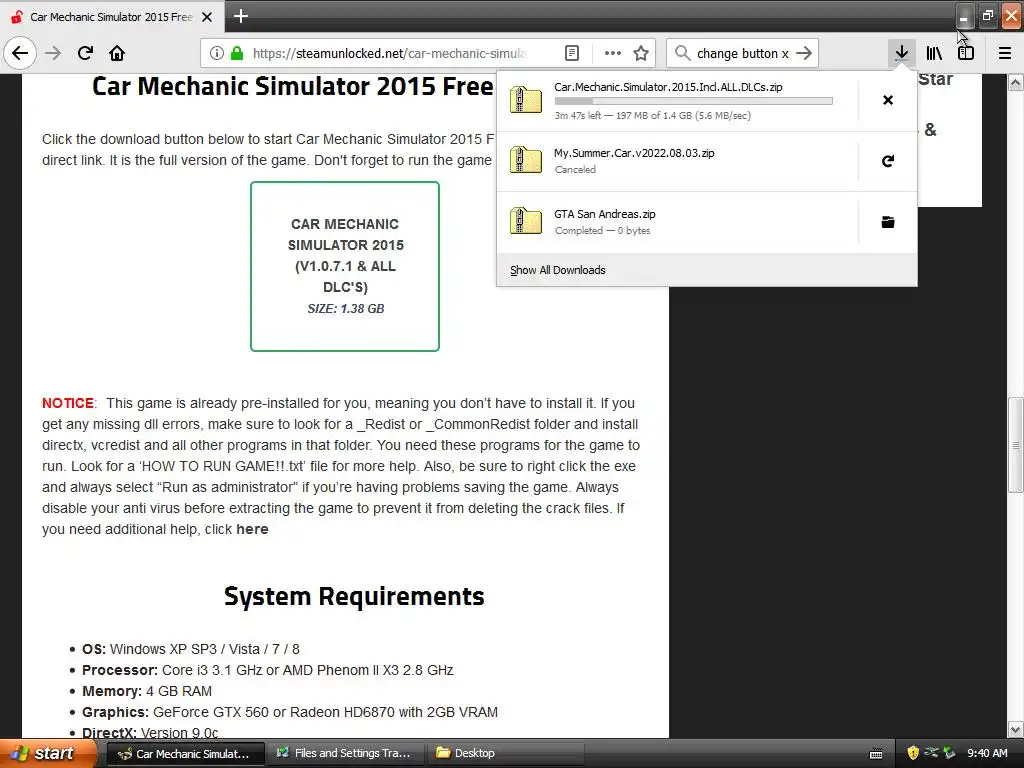The width and height of the screenshot is (1024, 768).
Task: Click the 'Completed — 0 bytes' status text
Action: coord(602,231)
